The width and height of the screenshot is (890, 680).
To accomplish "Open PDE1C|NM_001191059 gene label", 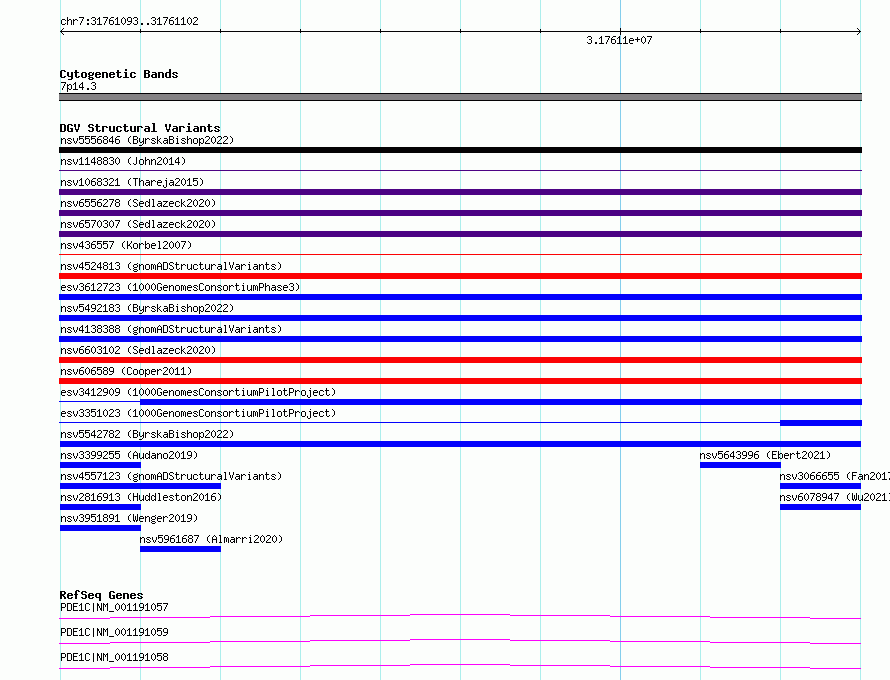I will 114,632.
